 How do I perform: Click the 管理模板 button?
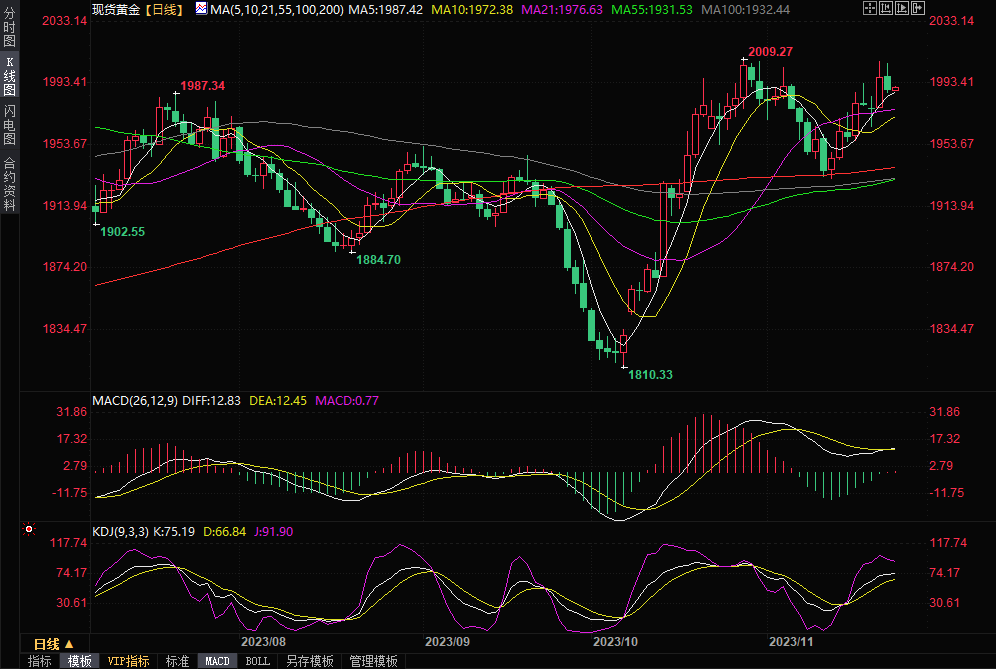pos(372,661)
